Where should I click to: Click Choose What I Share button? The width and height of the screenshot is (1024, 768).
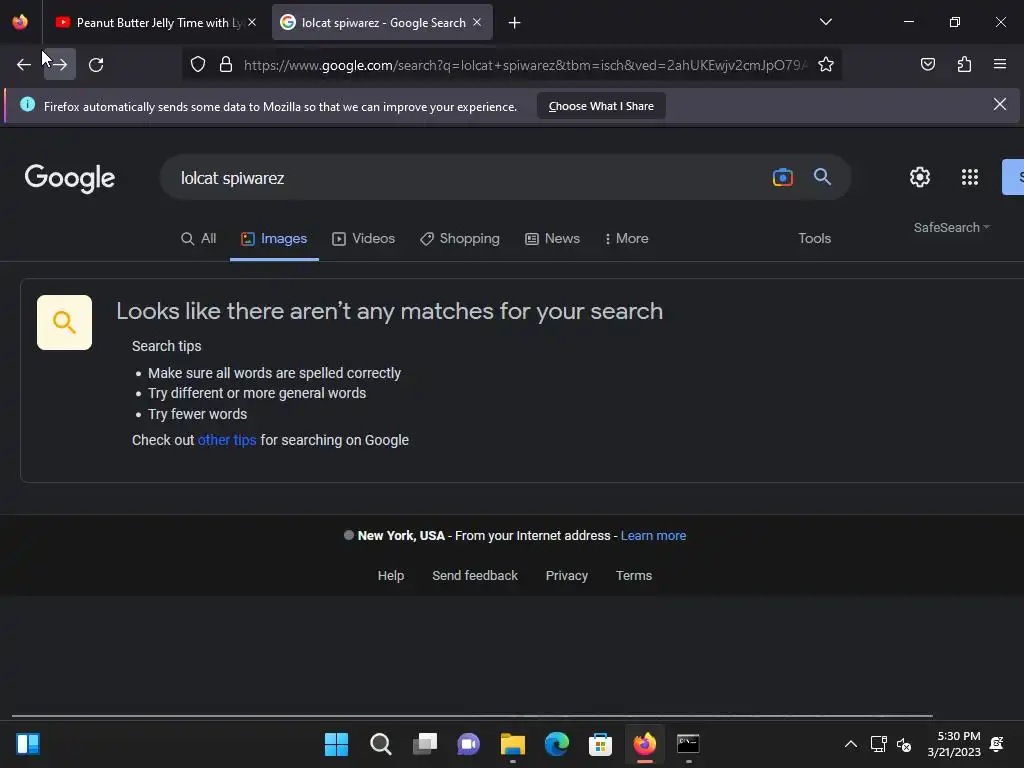click(601, 106)
